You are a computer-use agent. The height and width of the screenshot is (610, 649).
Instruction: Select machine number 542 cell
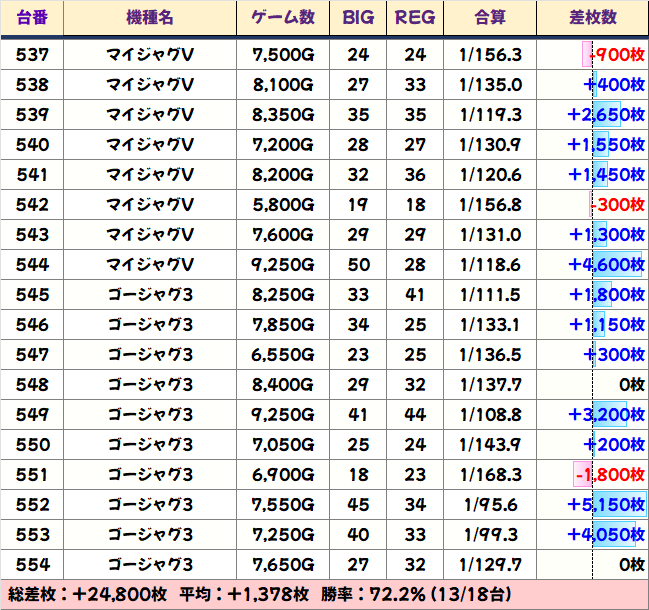click(32, 205)
